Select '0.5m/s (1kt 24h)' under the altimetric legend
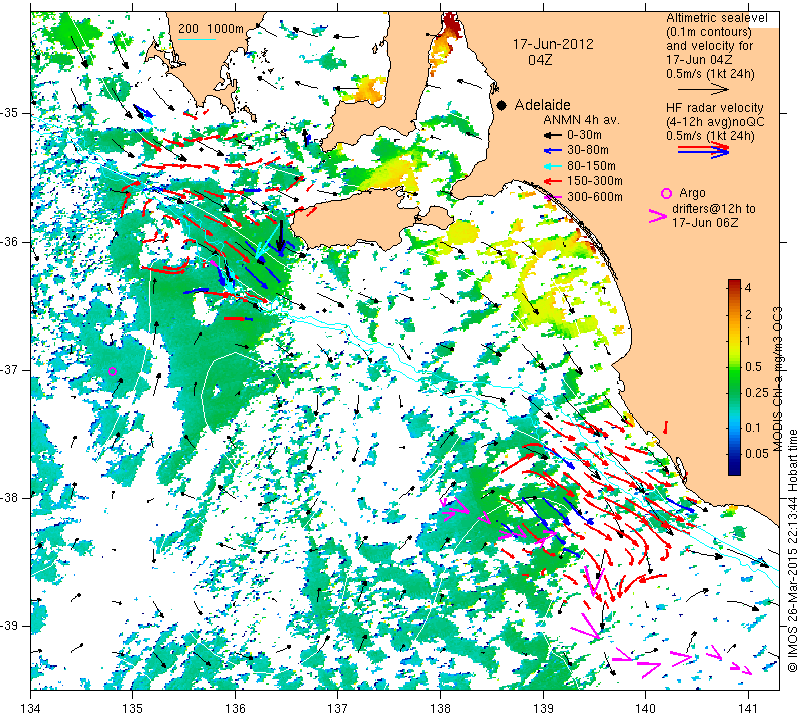800x720 pixels. coord(710,74)
